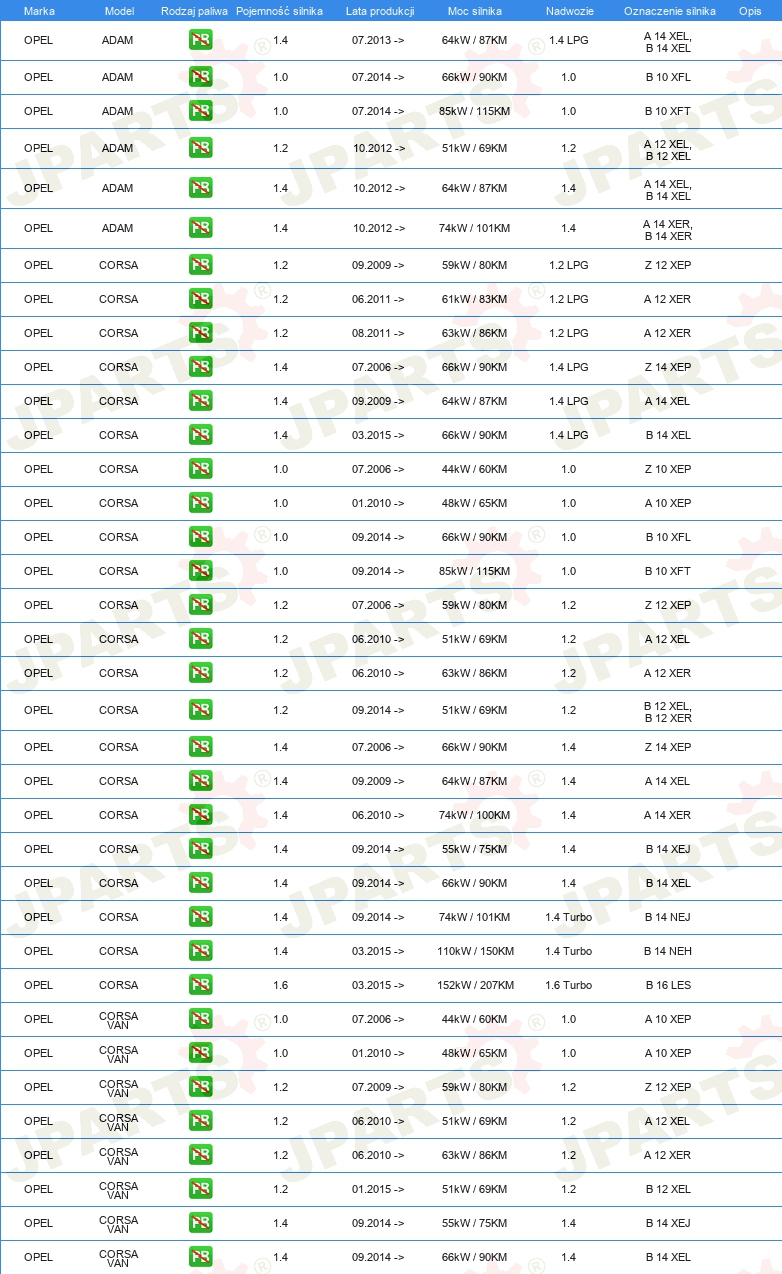
Task: Select fuel icon in CORSA 08.2011 row
Action: (200, 333)
